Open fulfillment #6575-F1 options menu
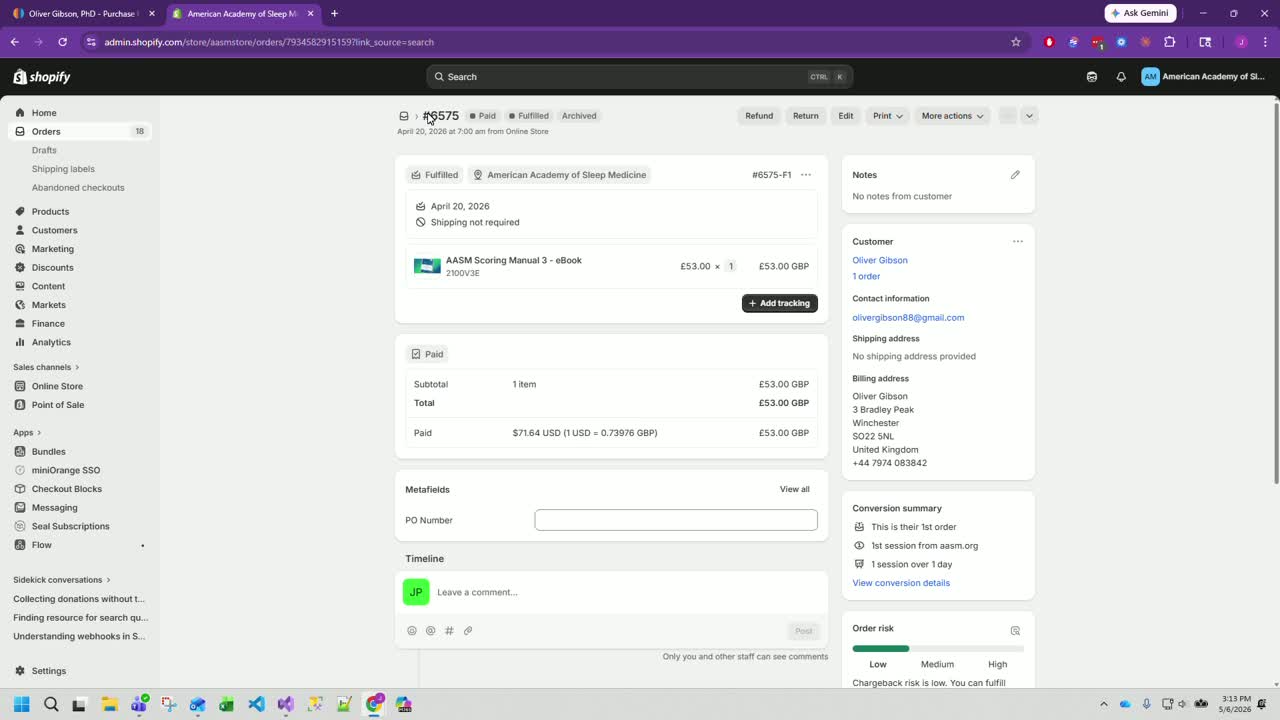The image size is (1280, 720). (806, 175)
